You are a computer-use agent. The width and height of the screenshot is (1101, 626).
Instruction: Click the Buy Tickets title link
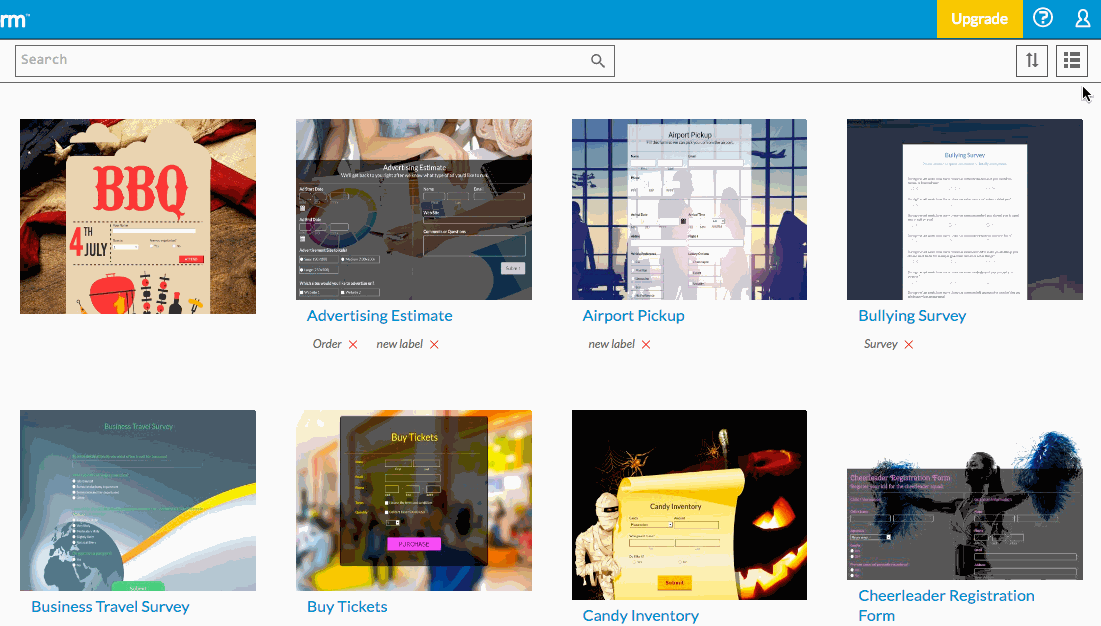pyautogui.click(x=347, y=607)
